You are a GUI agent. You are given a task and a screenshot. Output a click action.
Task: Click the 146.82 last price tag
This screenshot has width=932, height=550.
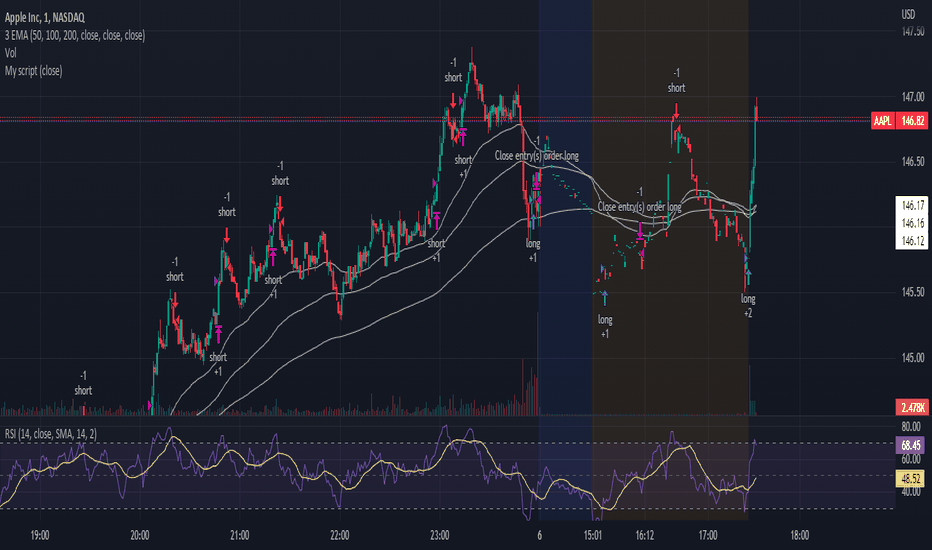point(912,121)
